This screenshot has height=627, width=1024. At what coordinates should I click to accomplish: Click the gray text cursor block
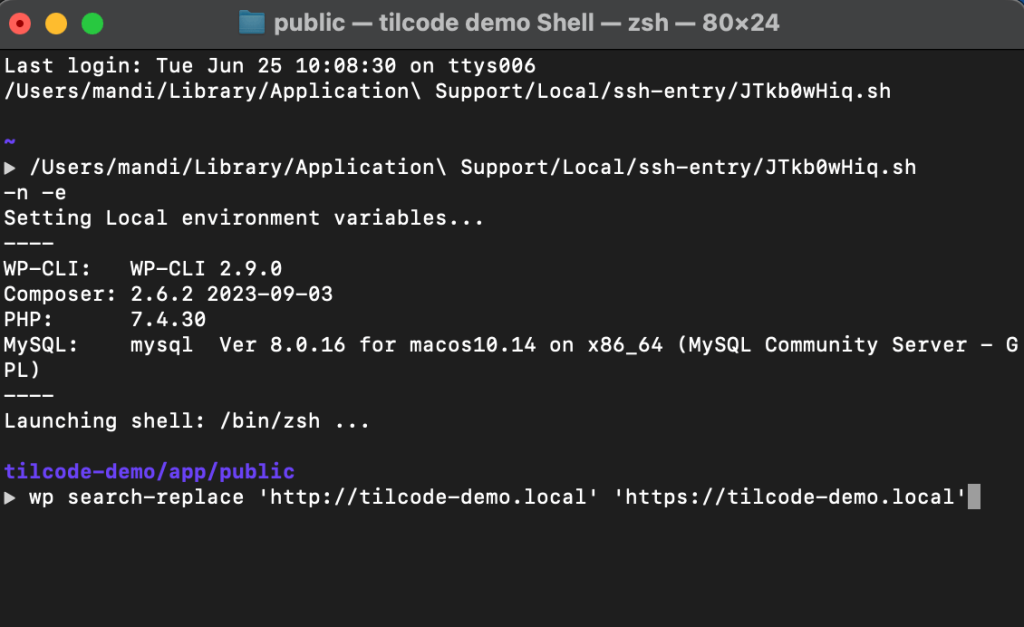[974, 497]
